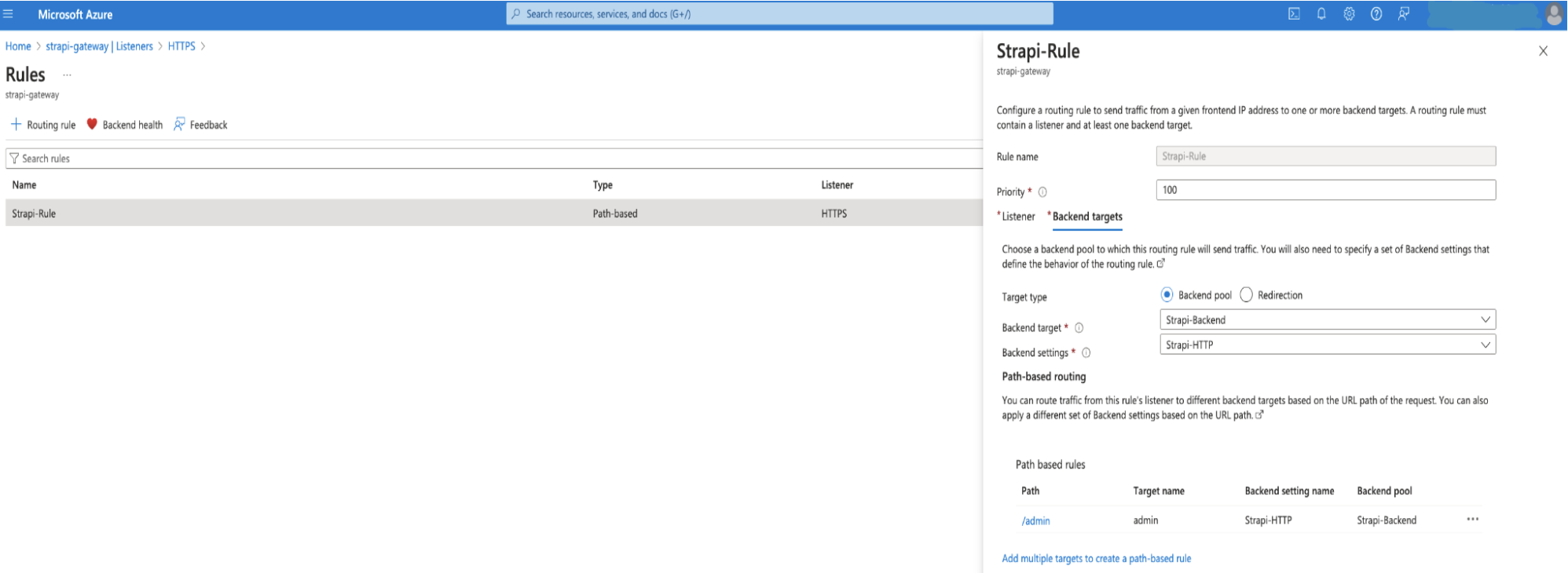Click the Backend health button
Image resolution: width=1568 pixels, height=573 pixels.
125,125
